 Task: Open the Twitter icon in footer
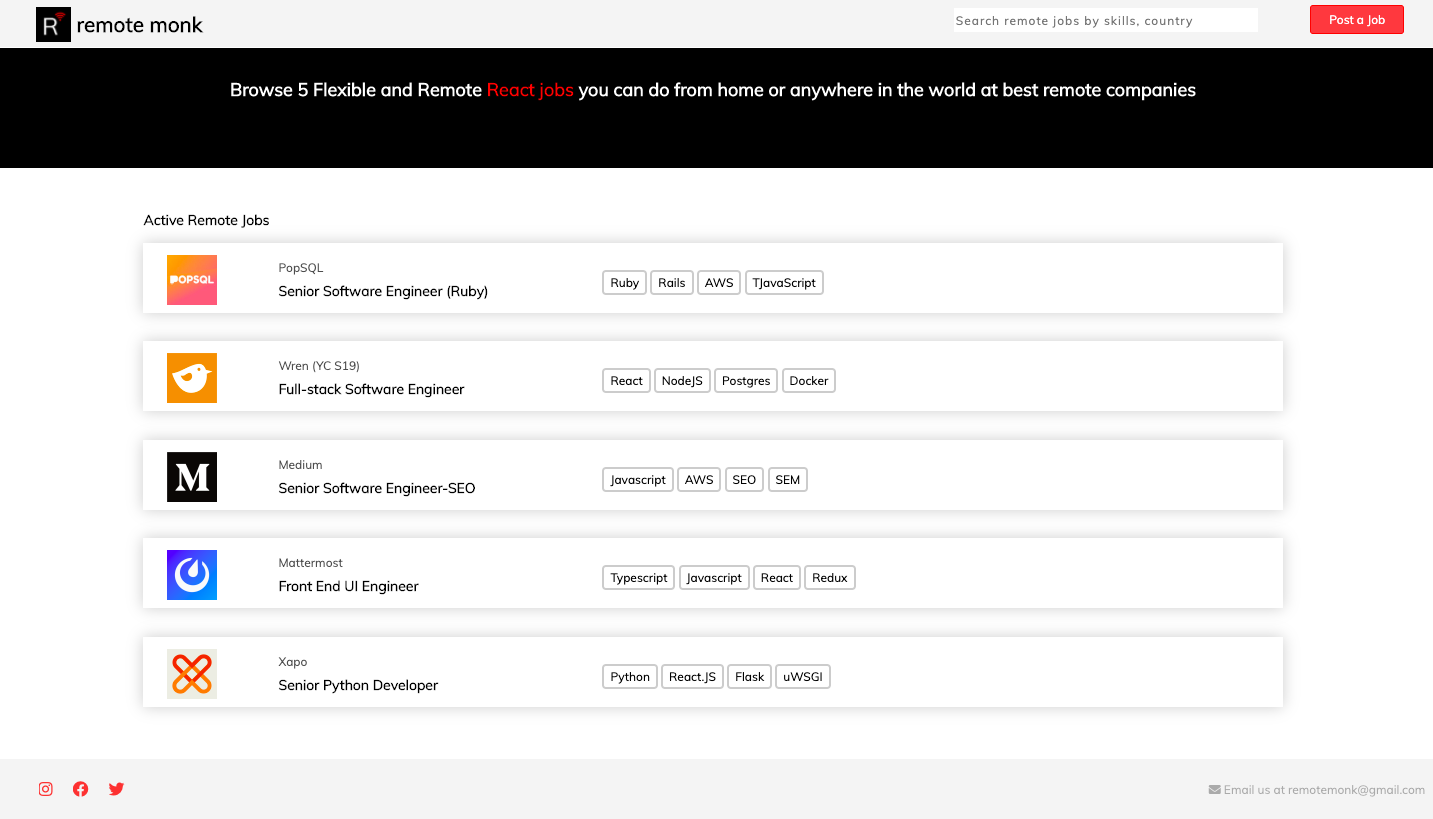[x=116, y=789]
